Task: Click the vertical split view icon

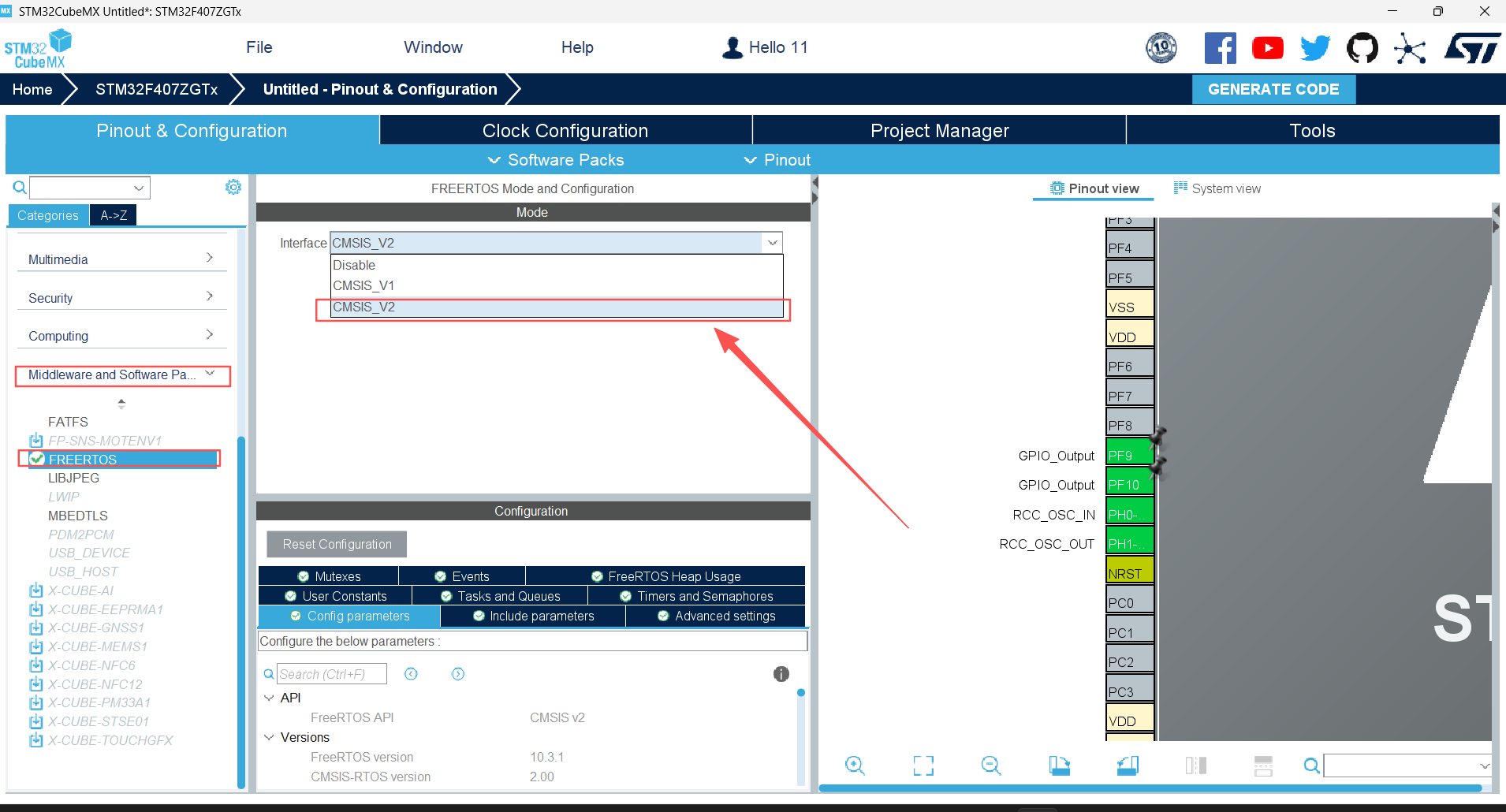Action: click(x=1196, y=765)
